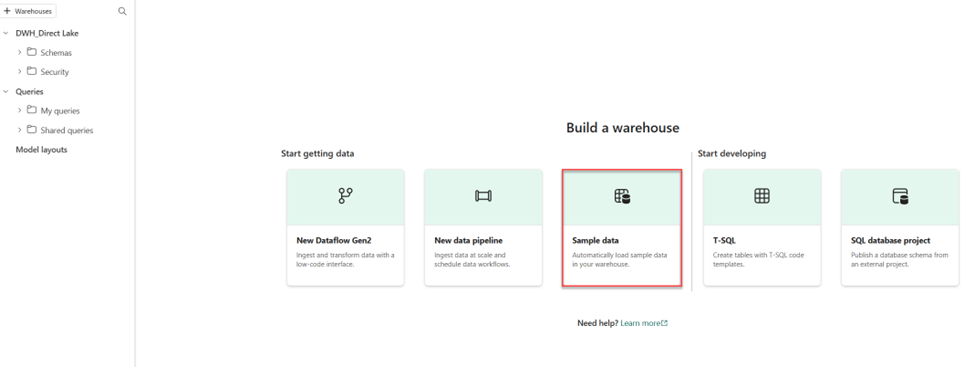The width and height of the screenshot is (975, 367).
Task: Expand the Shared queries folder chevron
Action: (x=19, y=130)
